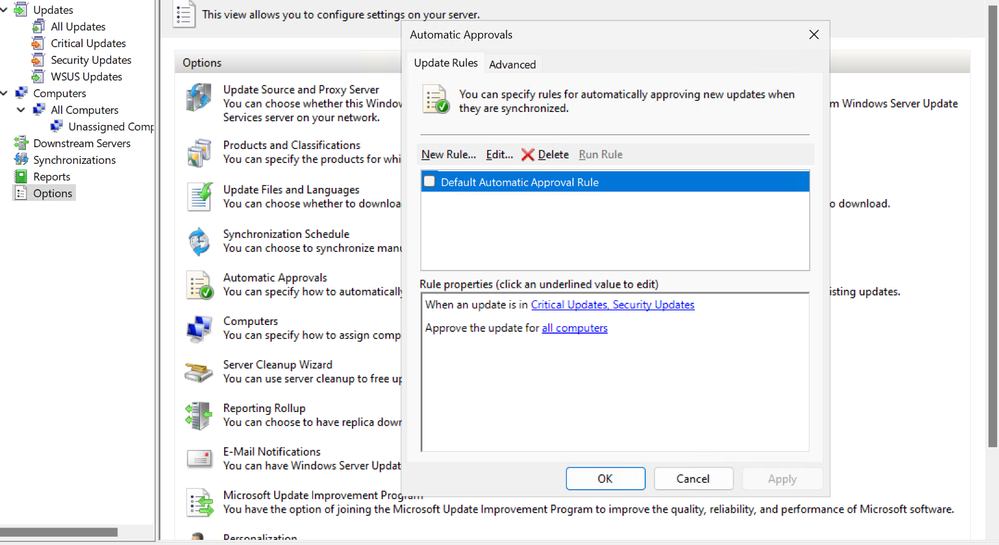Click the Apply button

[x=782, y=479]
